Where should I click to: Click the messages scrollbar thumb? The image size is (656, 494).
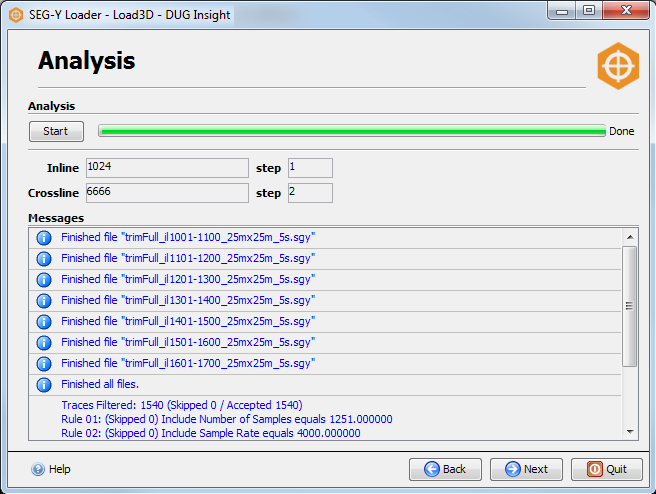(x=629, y=306)
